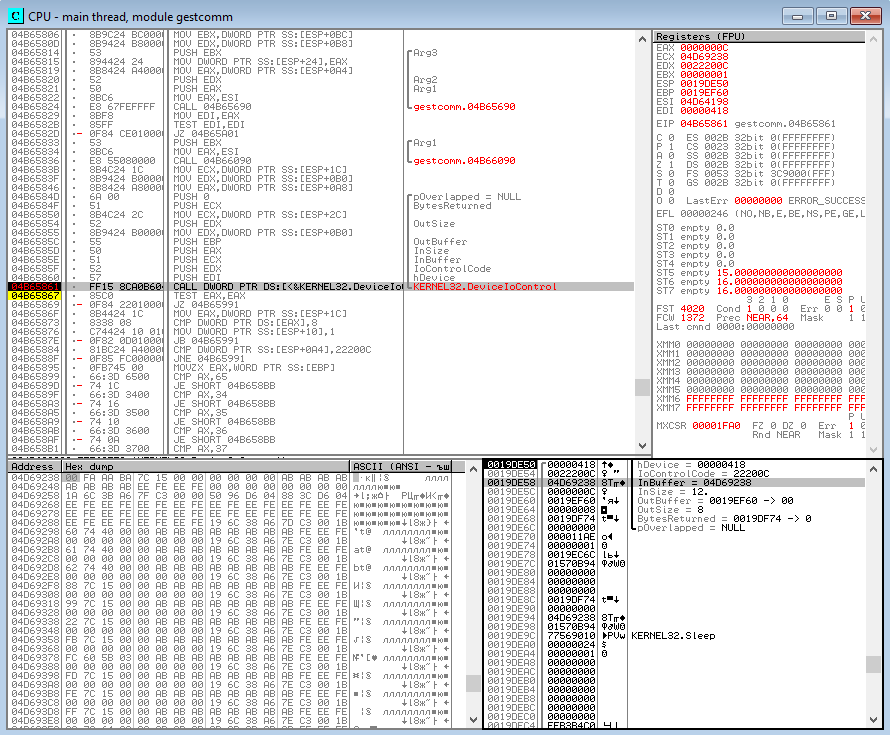Click the registers pane scroll up arrow
890x735 pixels.
(x=873, y=39)
